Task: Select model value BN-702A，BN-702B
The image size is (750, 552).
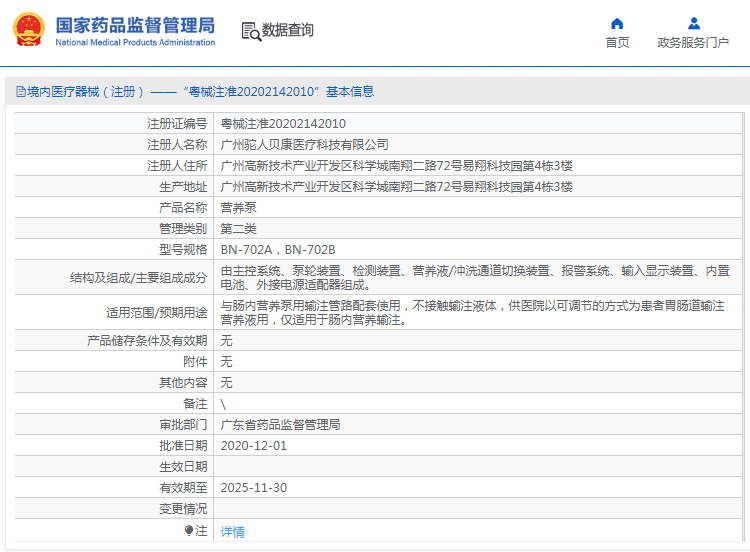Action: click(278, 250)
